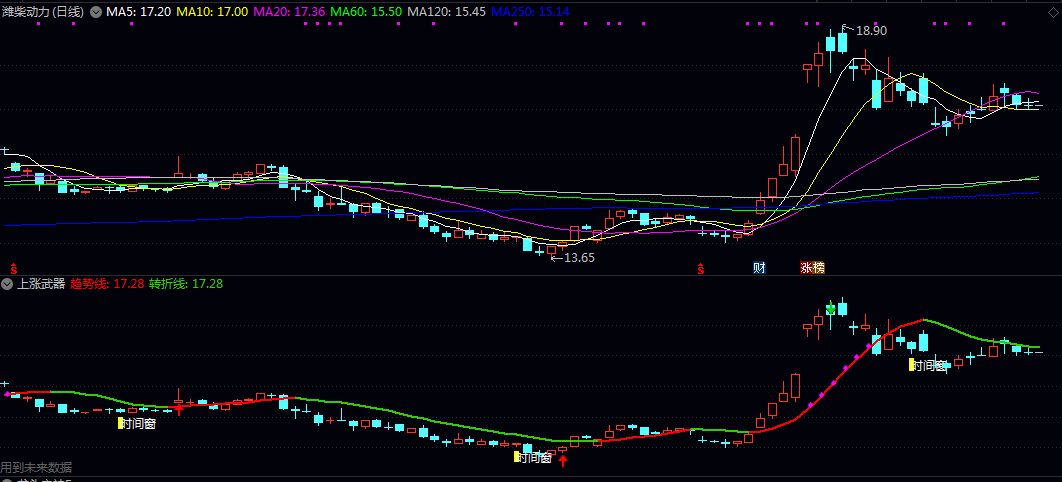Click the 财 financial event marker
Image resolution: width=1062 pixels, height=482 pixels.
coord(759,267)
